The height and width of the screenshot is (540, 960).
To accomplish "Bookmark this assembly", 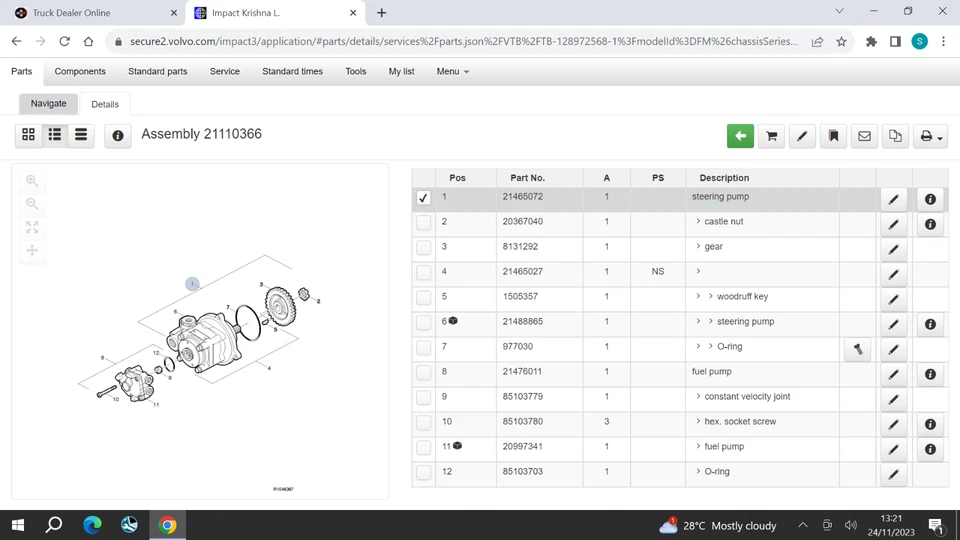I will point(833,136).
